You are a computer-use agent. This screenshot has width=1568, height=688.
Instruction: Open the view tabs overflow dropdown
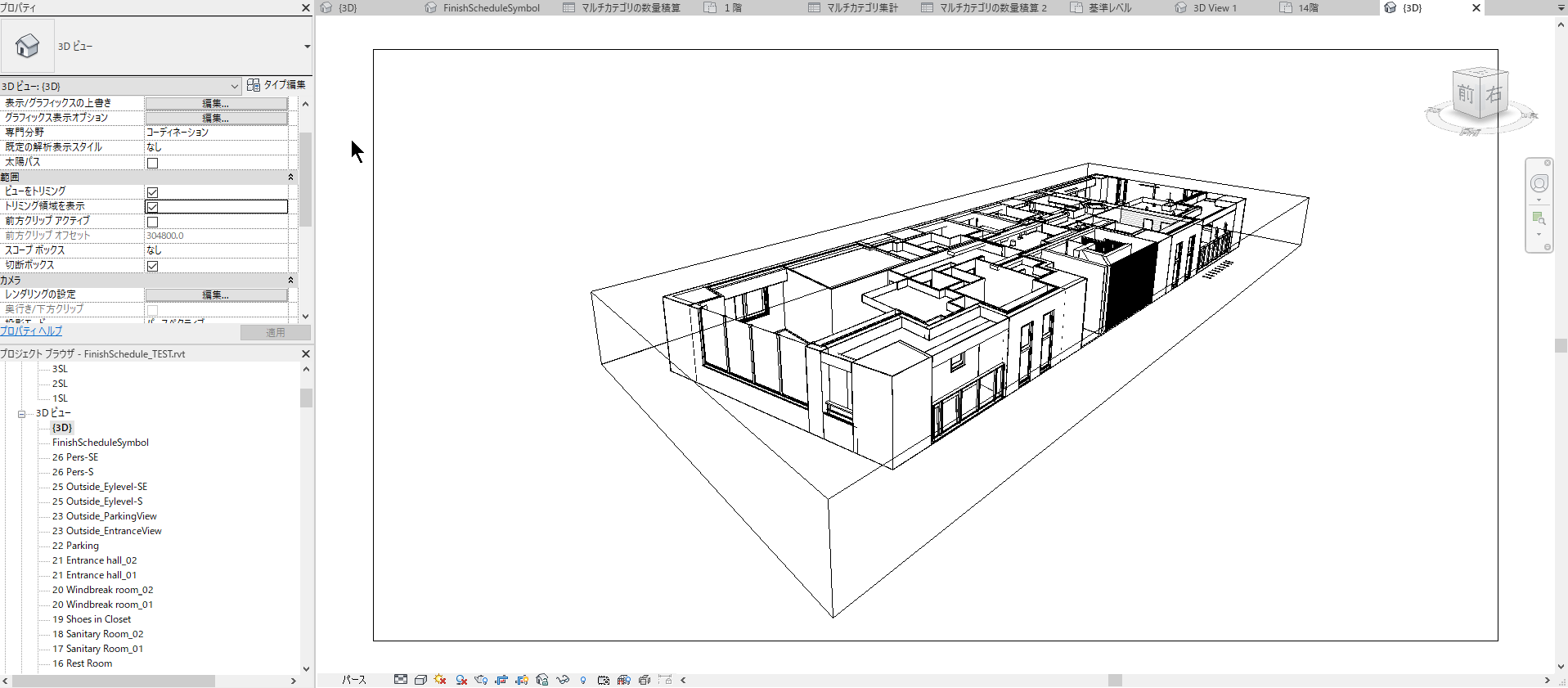[x=1561, y=8]
